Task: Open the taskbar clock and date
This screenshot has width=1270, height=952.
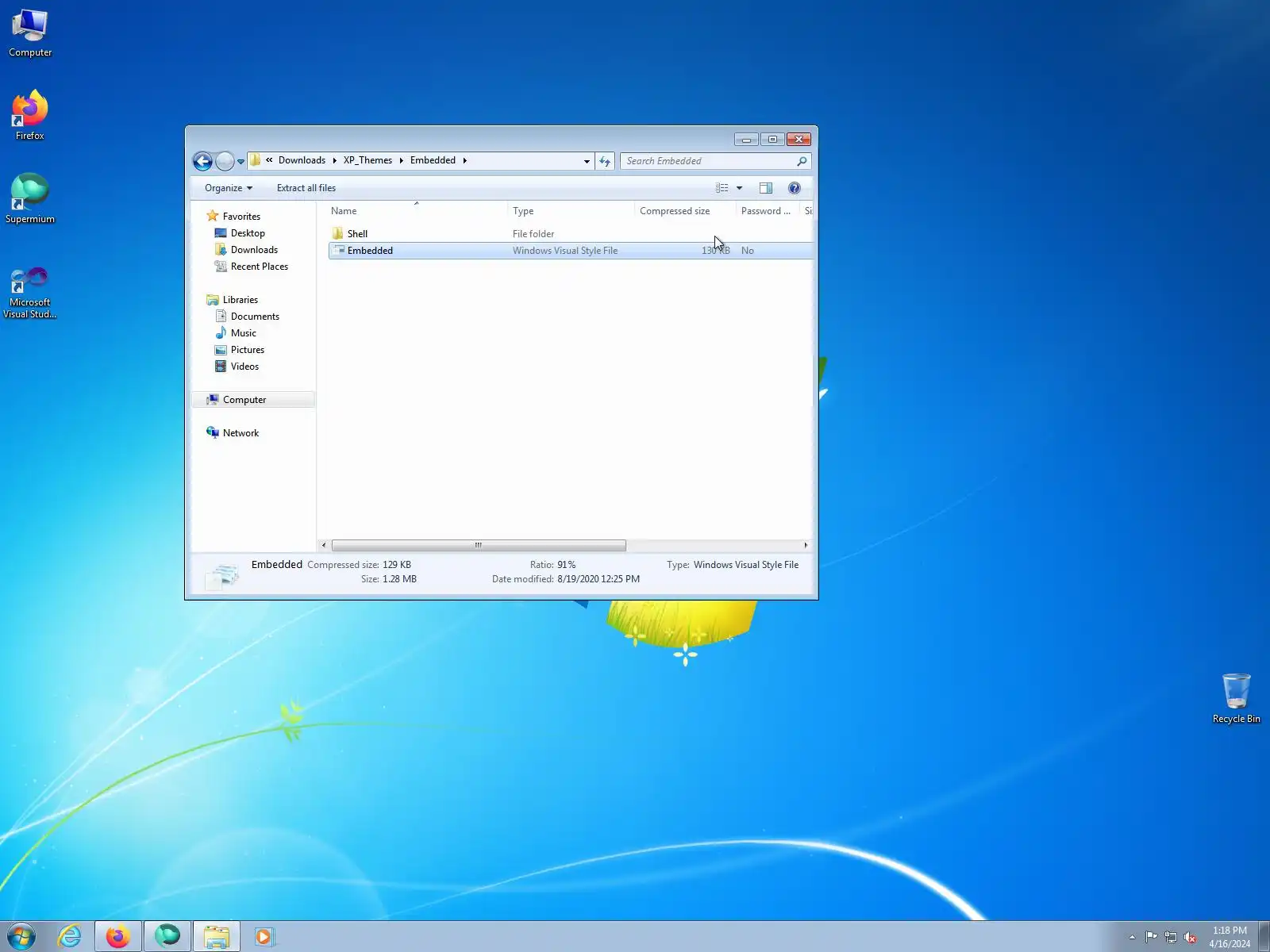Action: pos(1230,937)
